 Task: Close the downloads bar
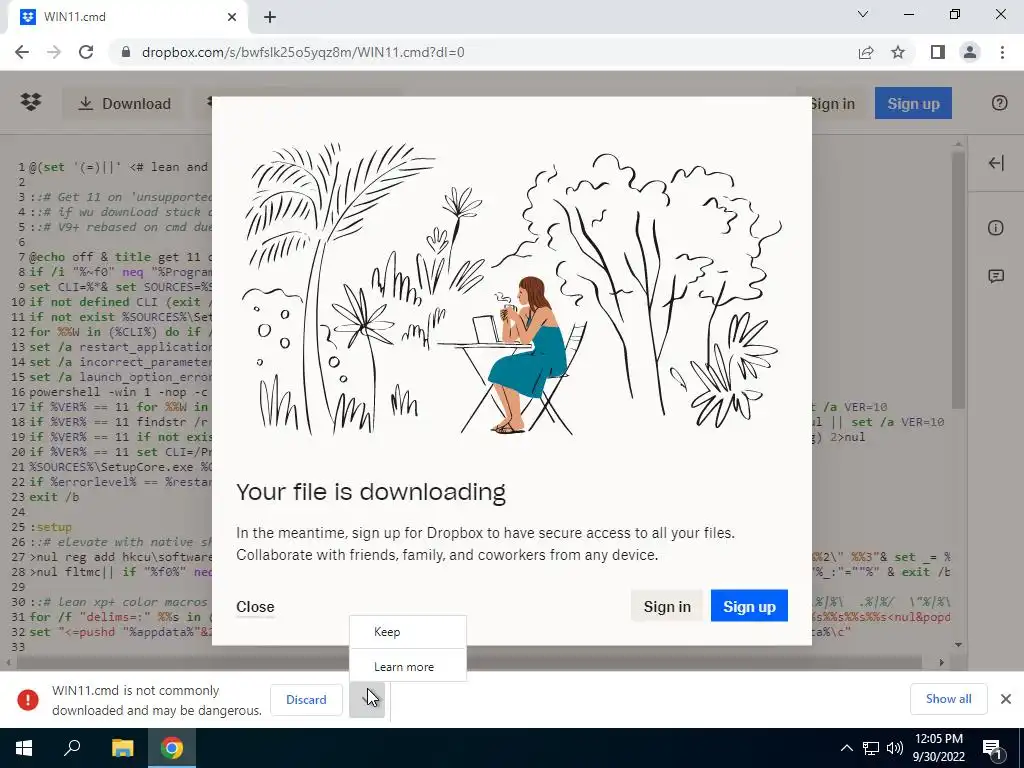coord(1006,699)
